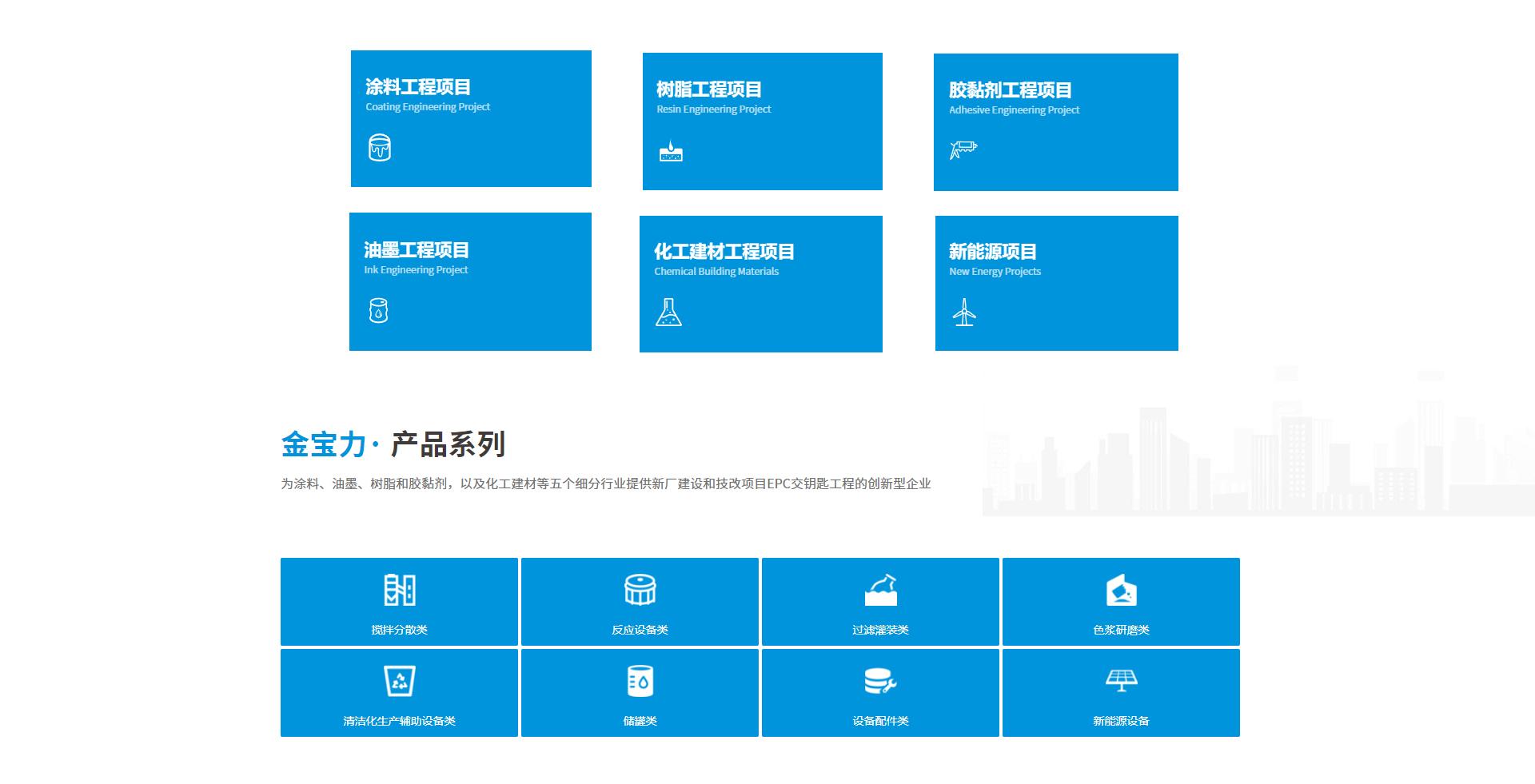Click the wind turbine icon in 新能源项目 card

point(964,312)
